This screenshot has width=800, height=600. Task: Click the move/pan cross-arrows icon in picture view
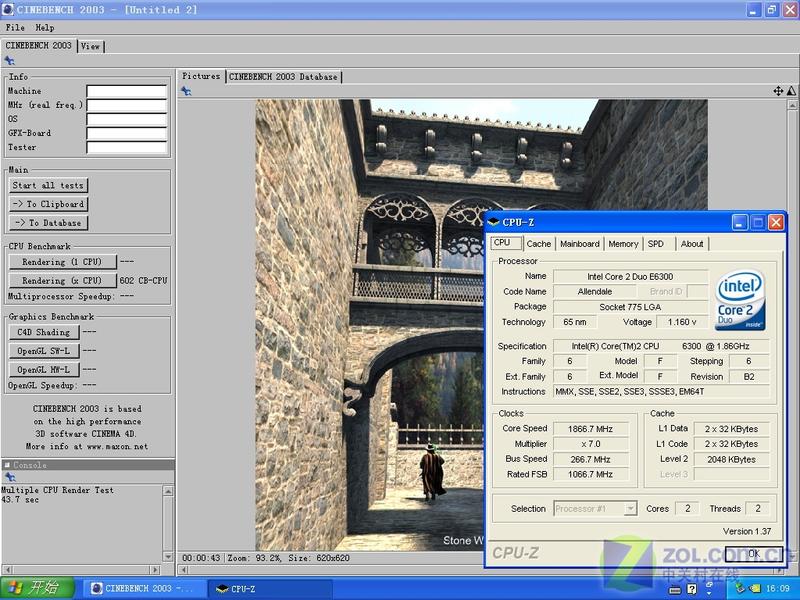(x=778, y=91)
